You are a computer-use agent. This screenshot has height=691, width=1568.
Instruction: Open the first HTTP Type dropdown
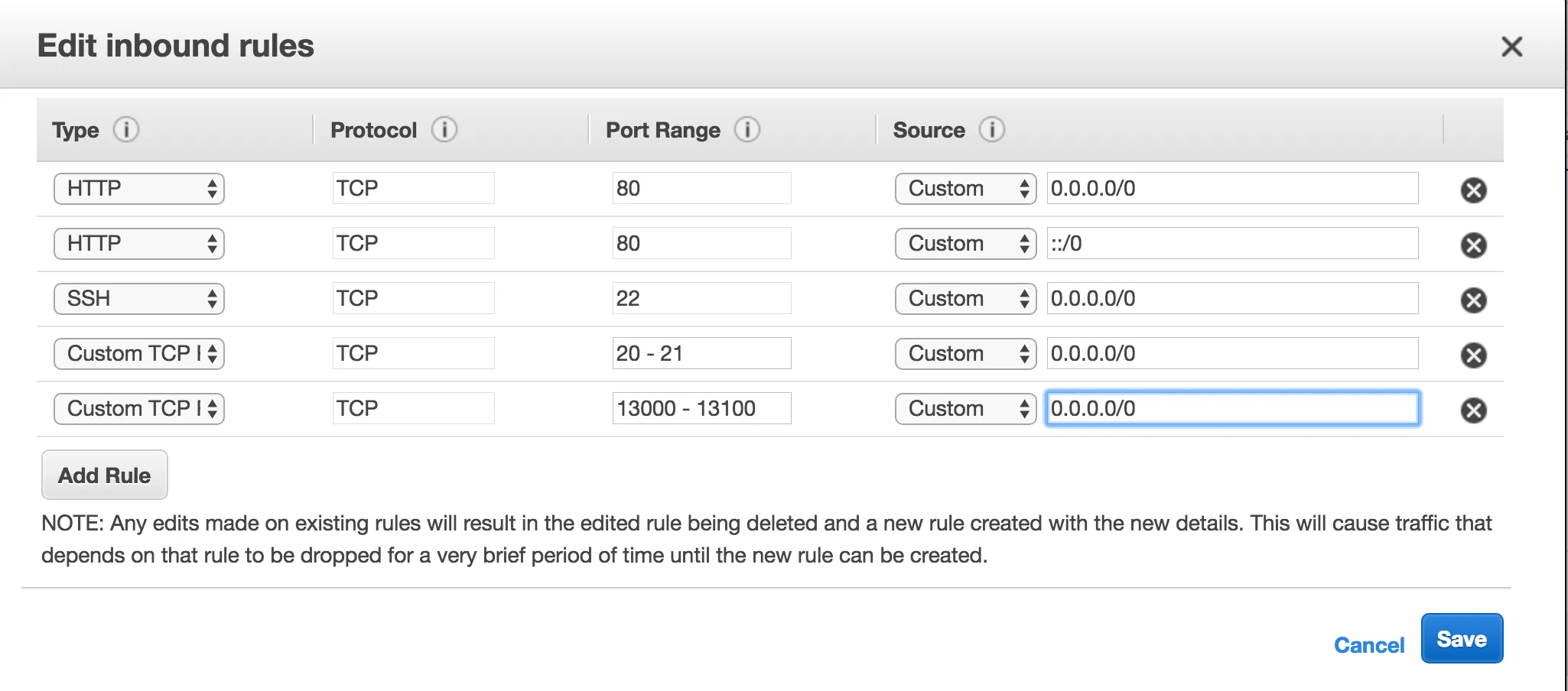pyautogui.click(x=138, y=188)
